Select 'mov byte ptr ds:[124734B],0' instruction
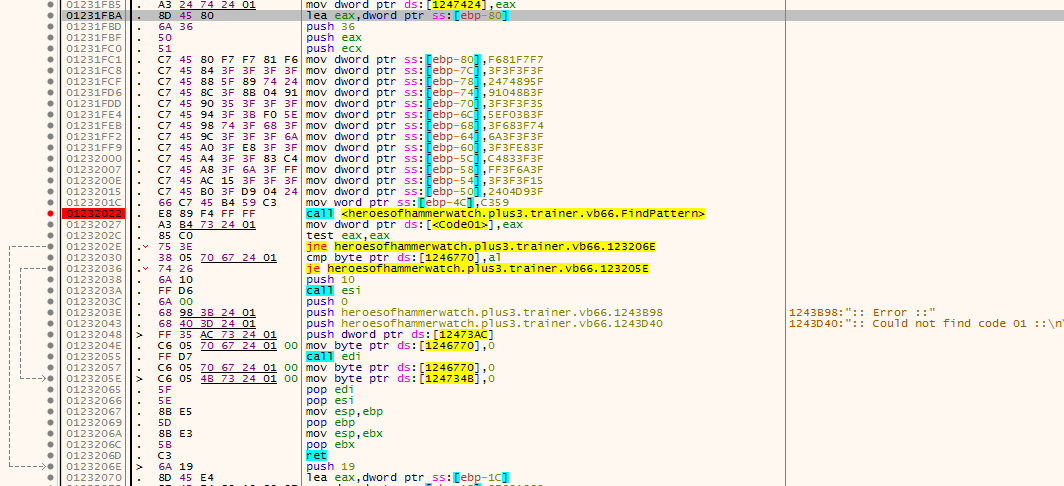This screenshot has width=1064, height=486. tap(400, 378)
